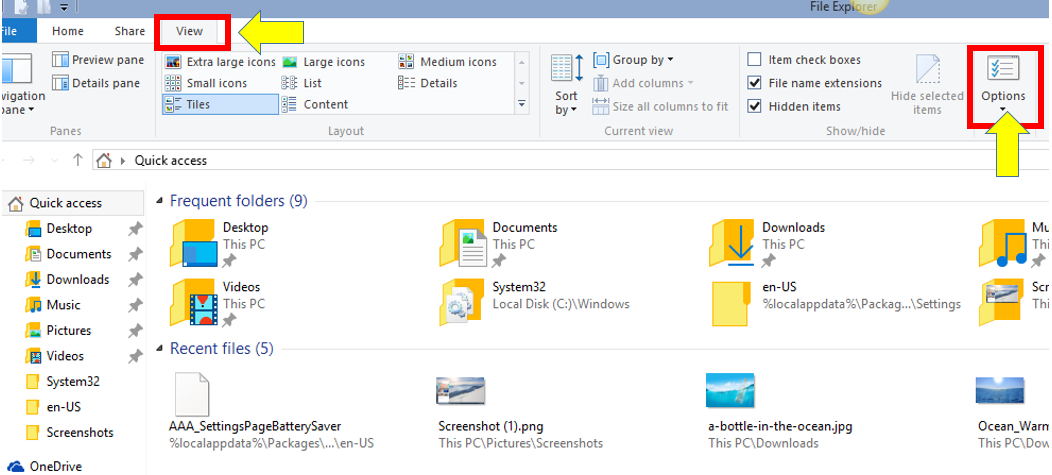Click the Options folder icon
Screen dimensions: 1052x475
pyautogui.click(x=1003, y=68)
